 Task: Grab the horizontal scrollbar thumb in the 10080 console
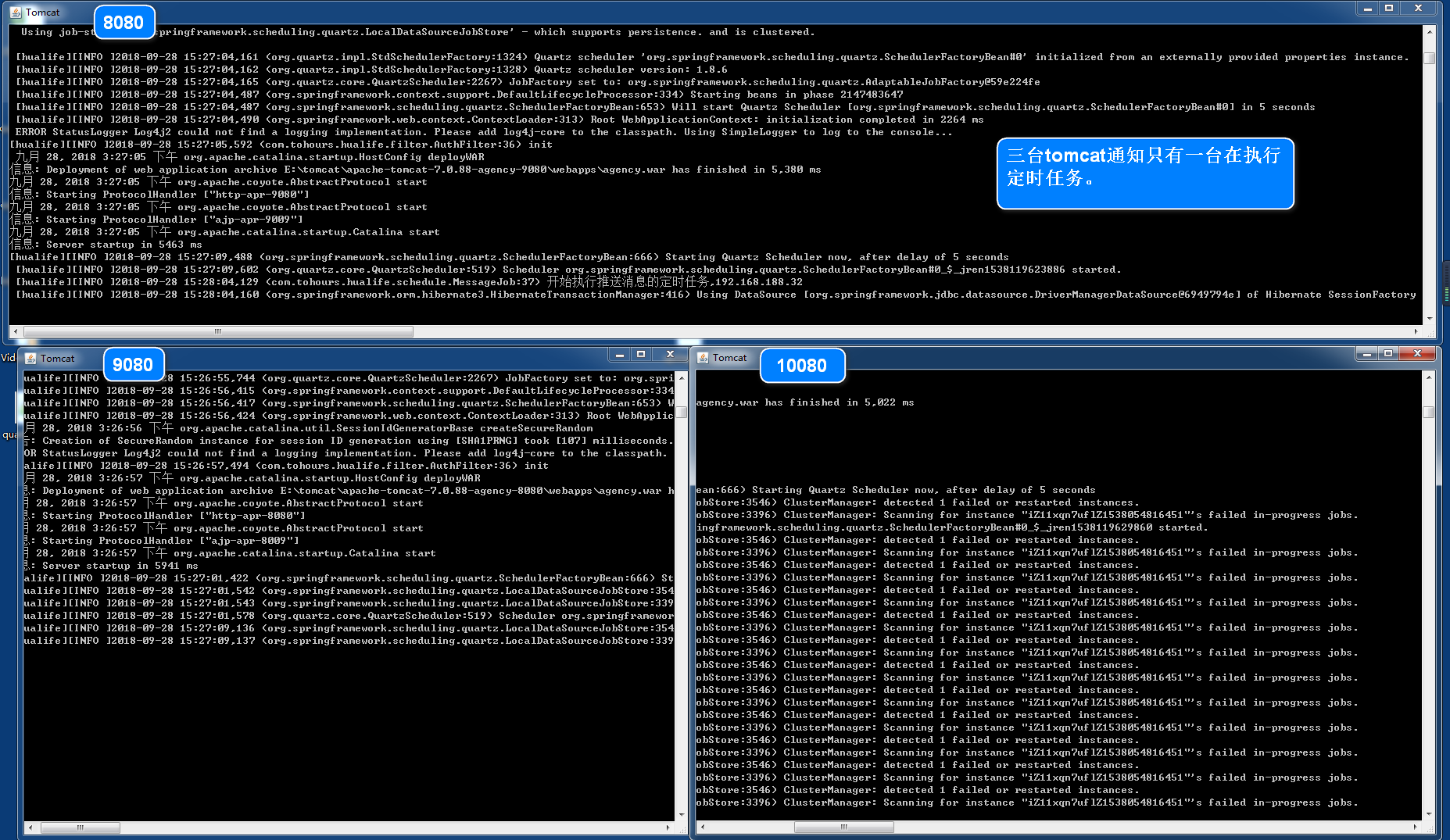[x=843, y=827]
